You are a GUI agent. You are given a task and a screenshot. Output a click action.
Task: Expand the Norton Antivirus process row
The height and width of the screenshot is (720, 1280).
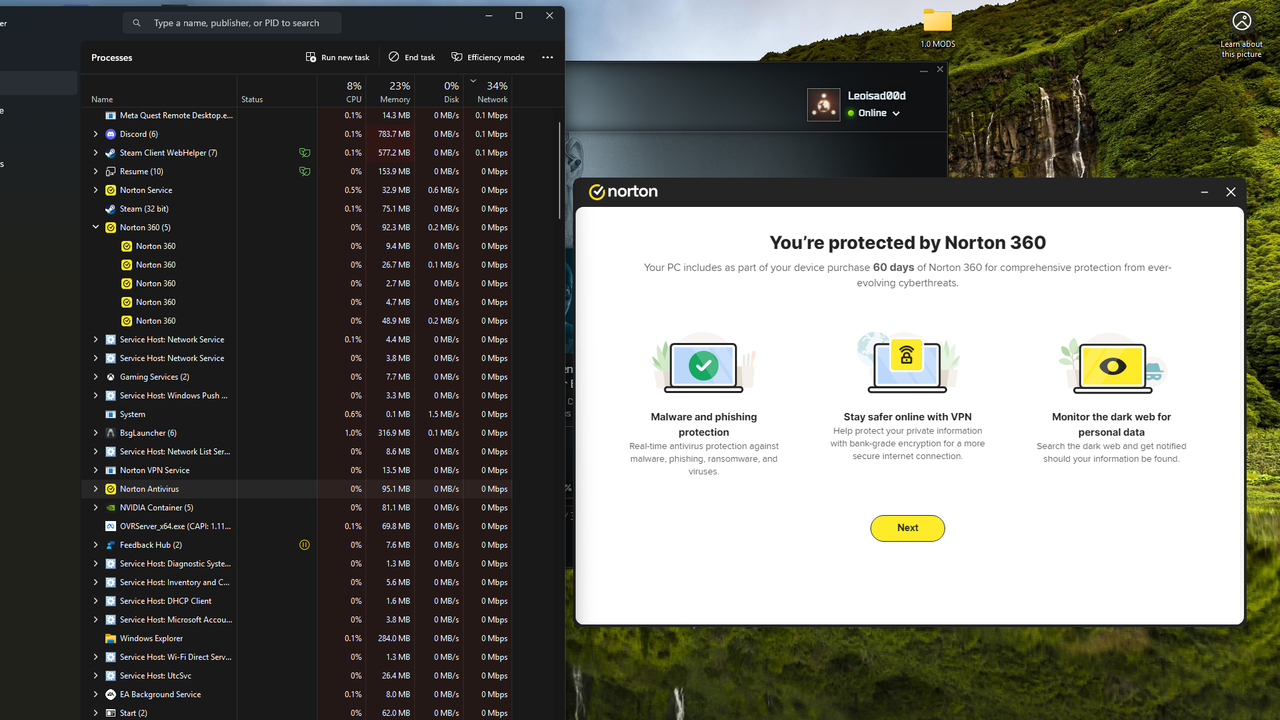(96, 489)
